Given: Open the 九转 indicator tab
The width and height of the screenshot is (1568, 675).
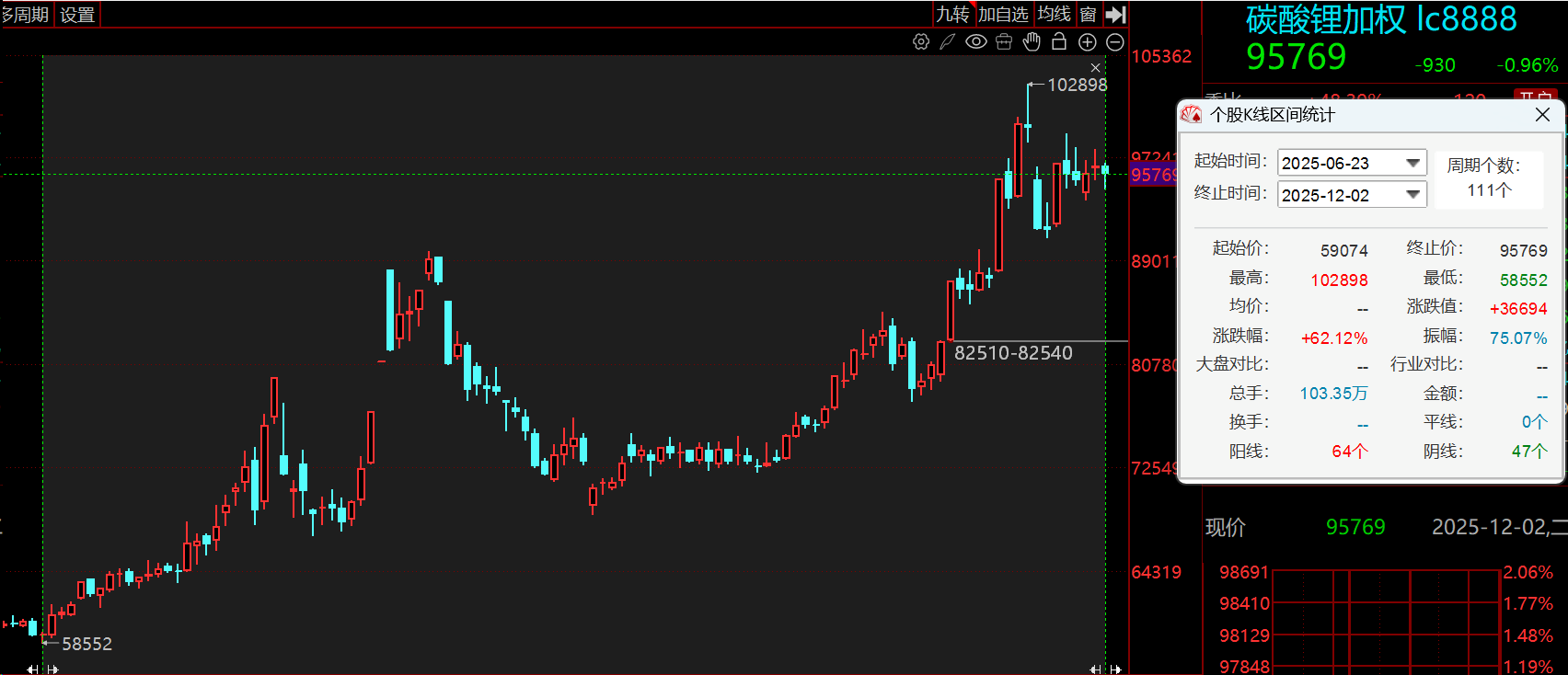Looking at the screenshot, I should pyautogui.click(x=953, y=15).
